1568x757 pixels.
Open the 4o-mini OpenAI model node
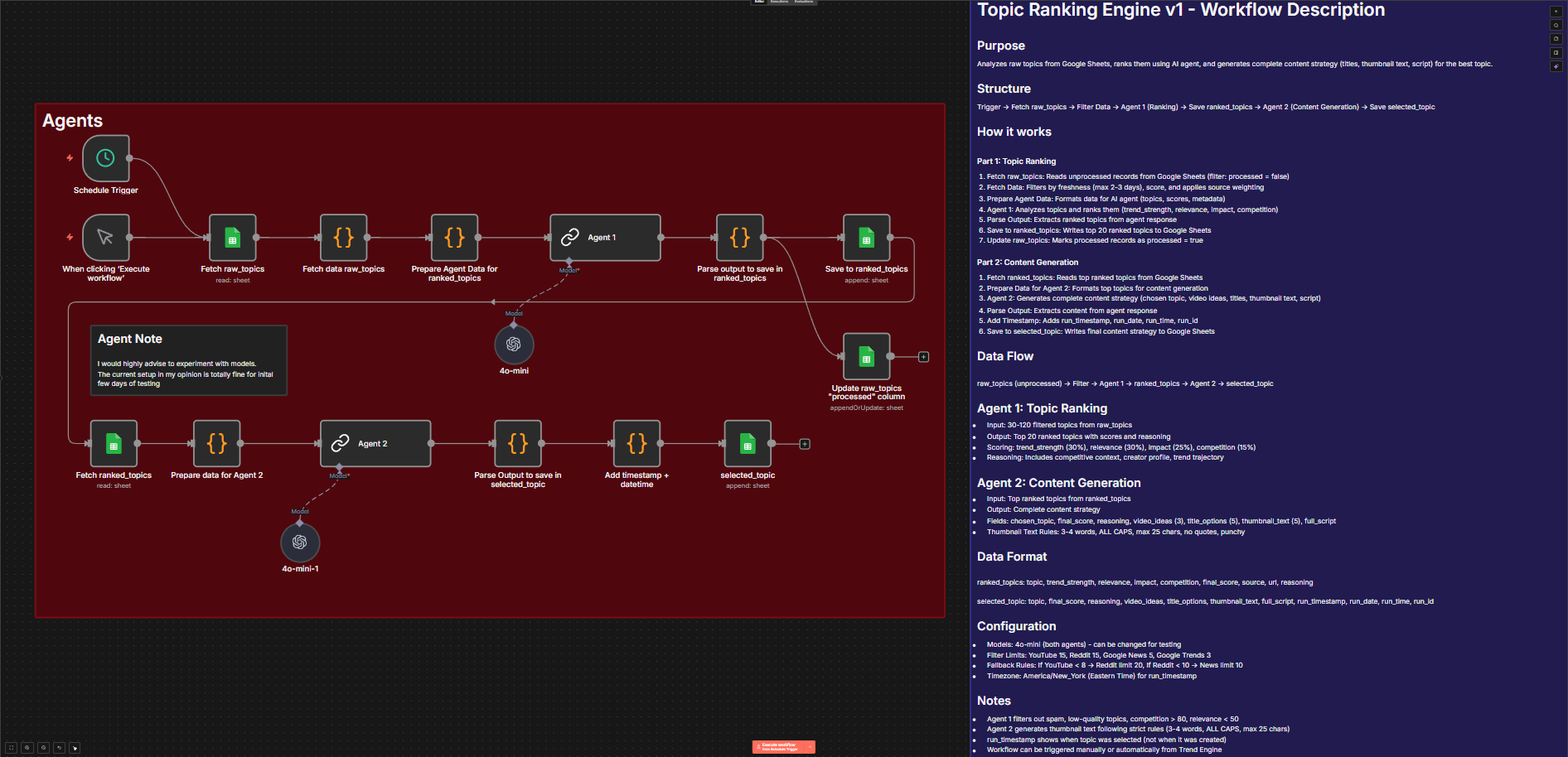[513, 344]
